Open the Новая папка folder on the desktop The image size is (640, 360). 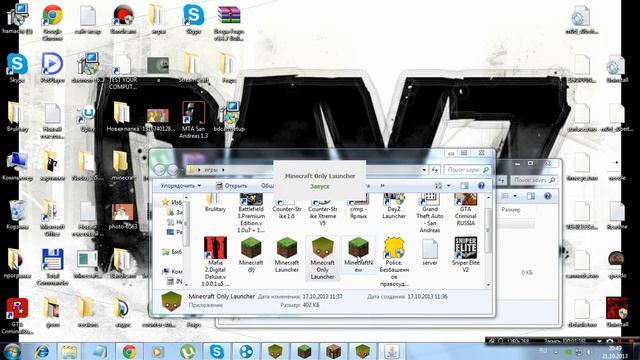pos(122,117)
